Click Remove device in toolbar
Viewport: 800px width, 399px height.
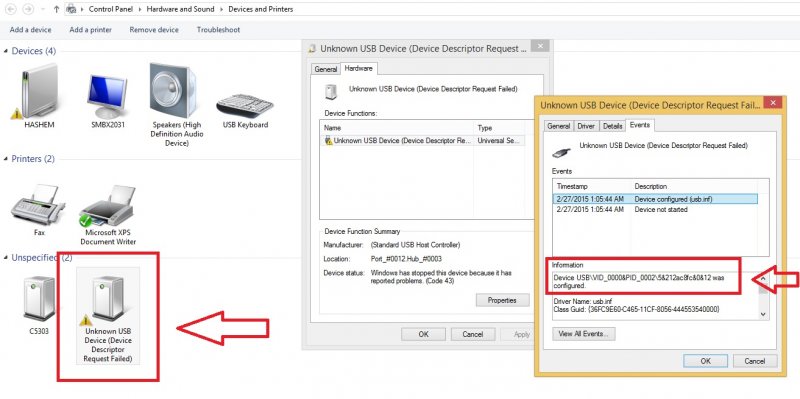click(x=154, y=30)
